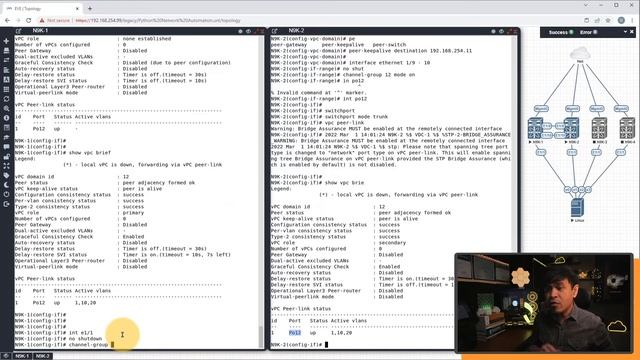The image size is (640, 360).
Task: Click the N9K-1 terminal scrollbar
Action: click(261, 336)
